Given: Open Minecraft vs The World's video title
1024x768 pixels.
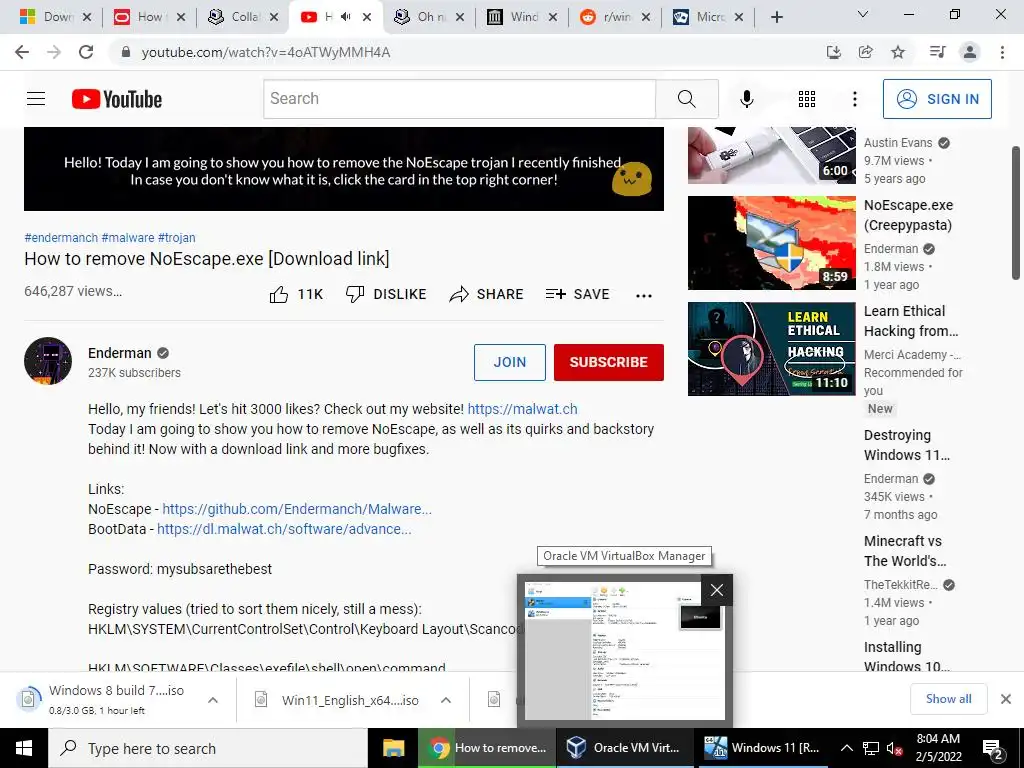Looking at the screenshot, I should pyautogui.click(x=904, y=551).
